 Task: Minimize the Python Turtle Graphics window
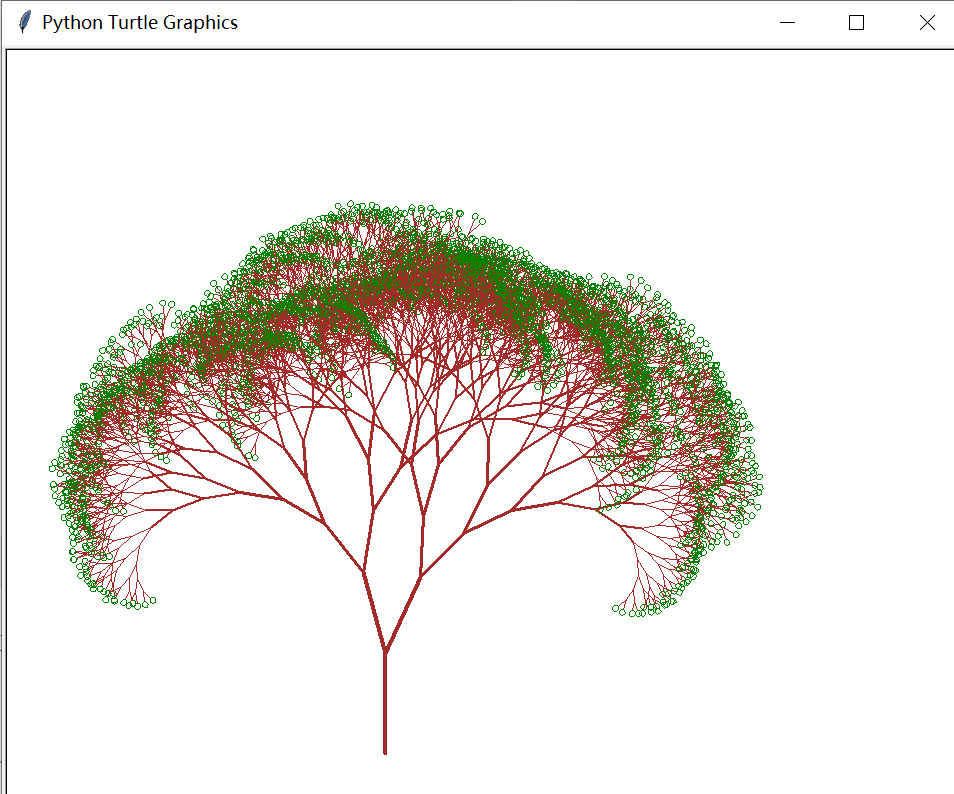tap(787, 23)
